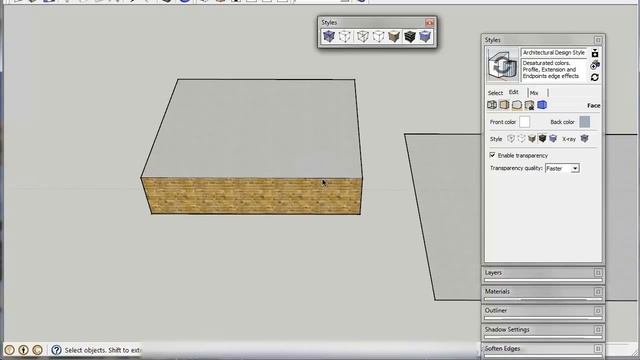Toggle X-ray button next to X-ray label
640x360 pixels.
click(584, 139)
